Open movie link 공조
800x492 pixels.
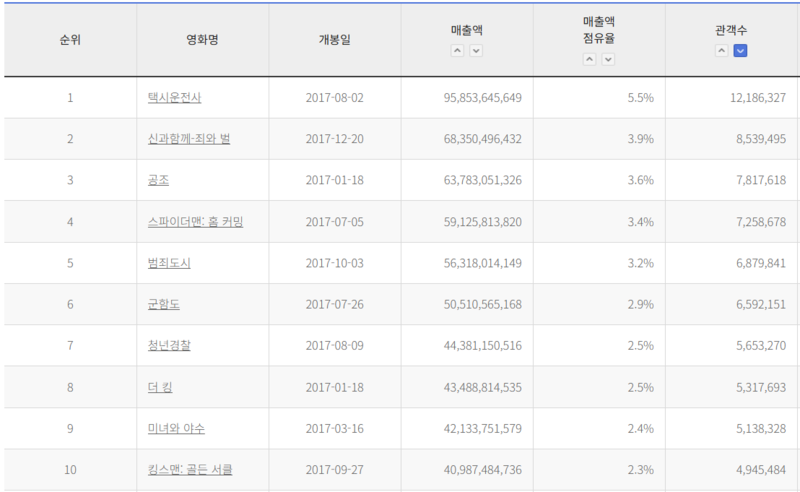pos(158,180)
